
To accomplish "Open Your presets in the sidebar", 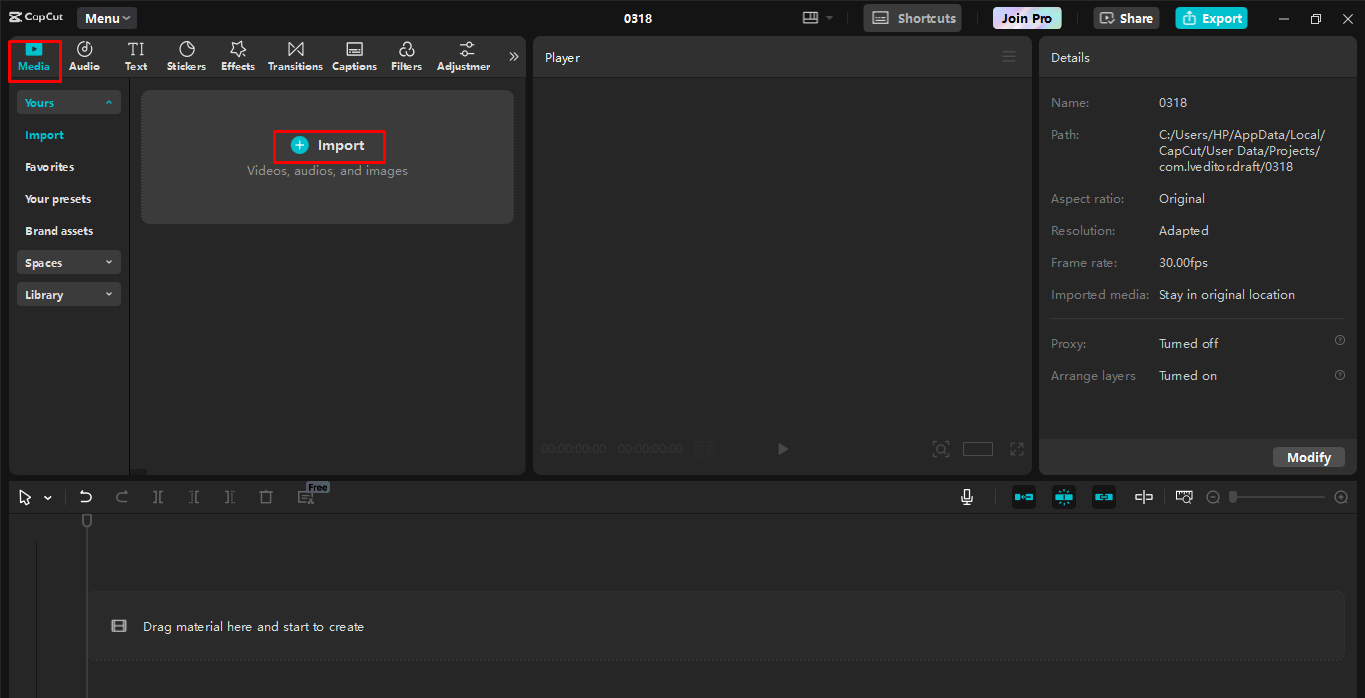I will point(58,199).
